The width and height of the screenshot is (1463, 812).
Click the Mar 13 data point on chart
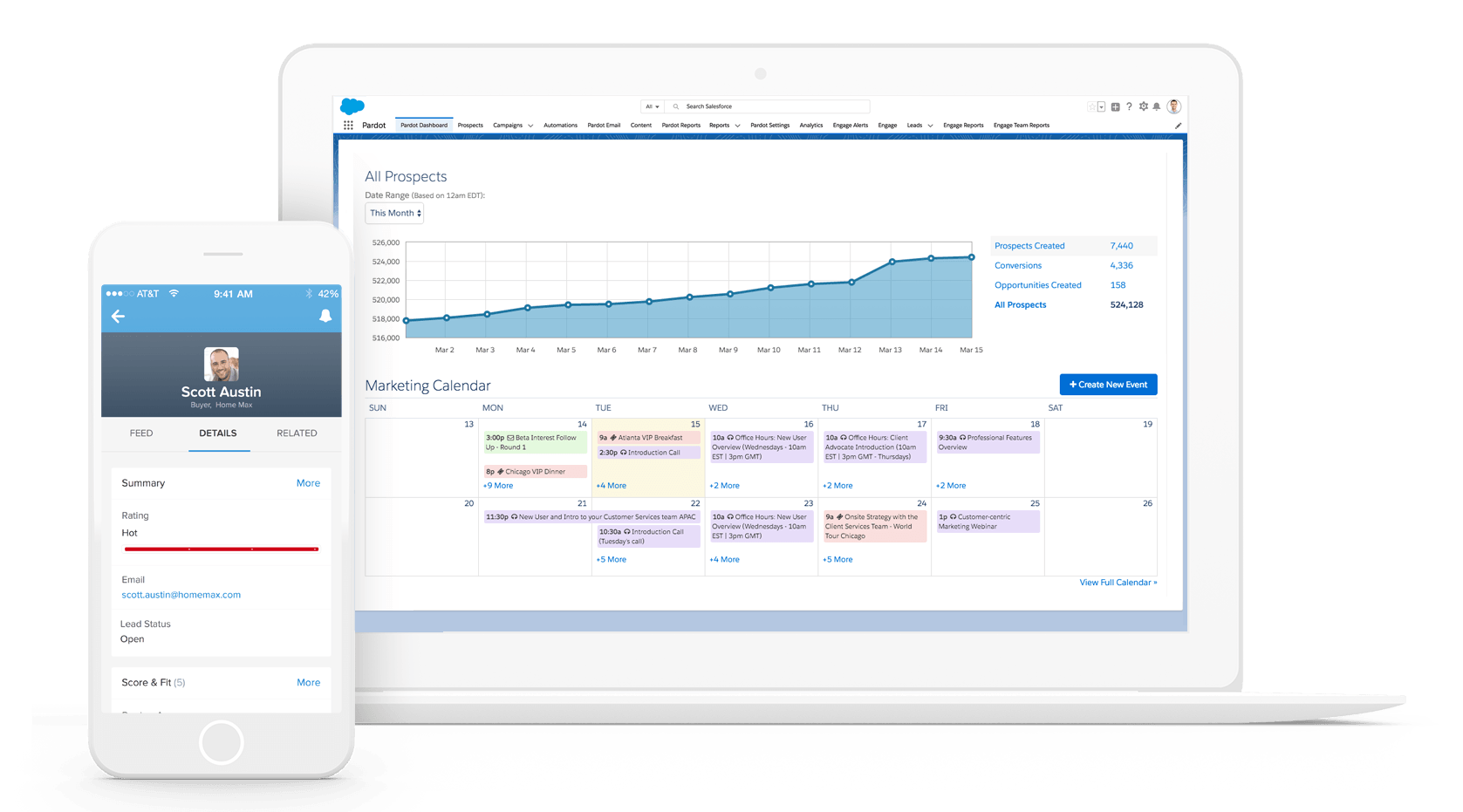click(892, 262)
